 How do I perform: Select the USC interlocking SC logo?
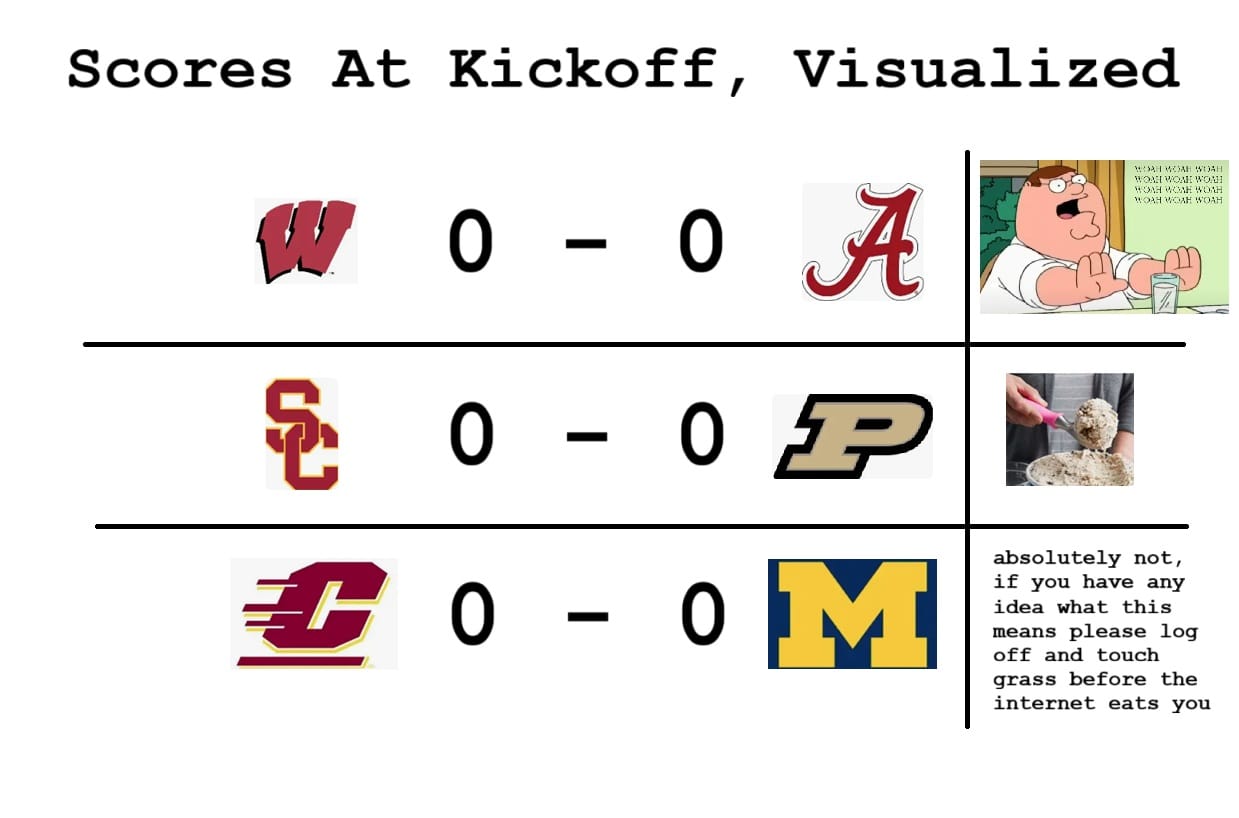tap(302, 434)
